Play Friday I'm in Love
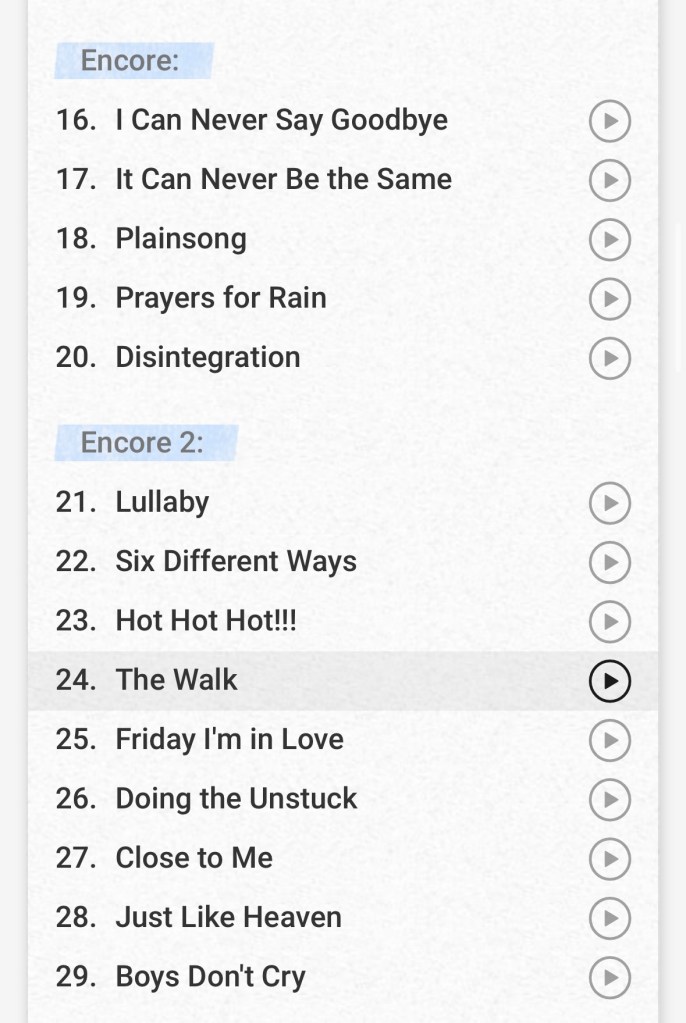Image resolution: width=686 pixels, height=1023 pixels. [x=609, y=740]
